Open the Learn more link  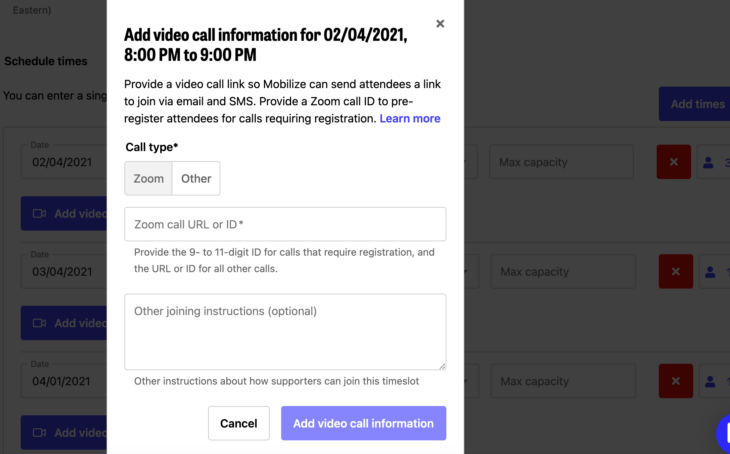pos(410,118)
